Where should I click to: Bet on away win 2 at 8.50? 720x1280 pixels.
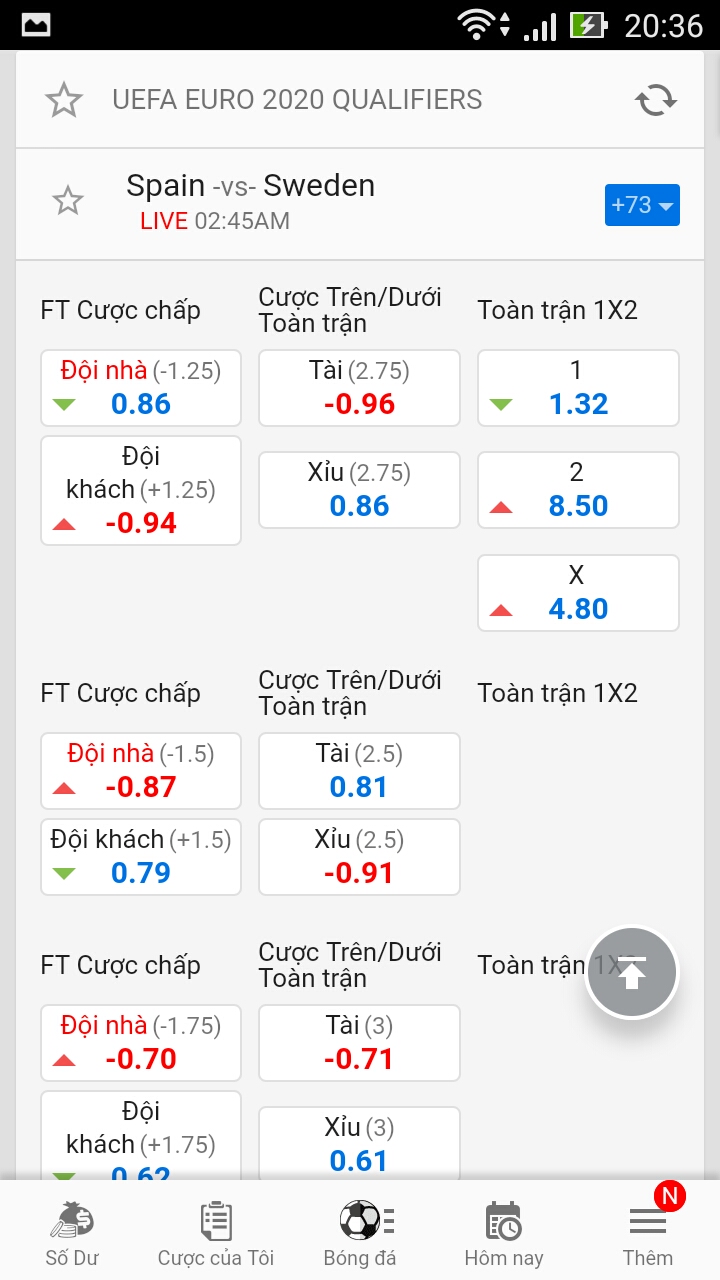pyautogui.click(x=578, y=490)
